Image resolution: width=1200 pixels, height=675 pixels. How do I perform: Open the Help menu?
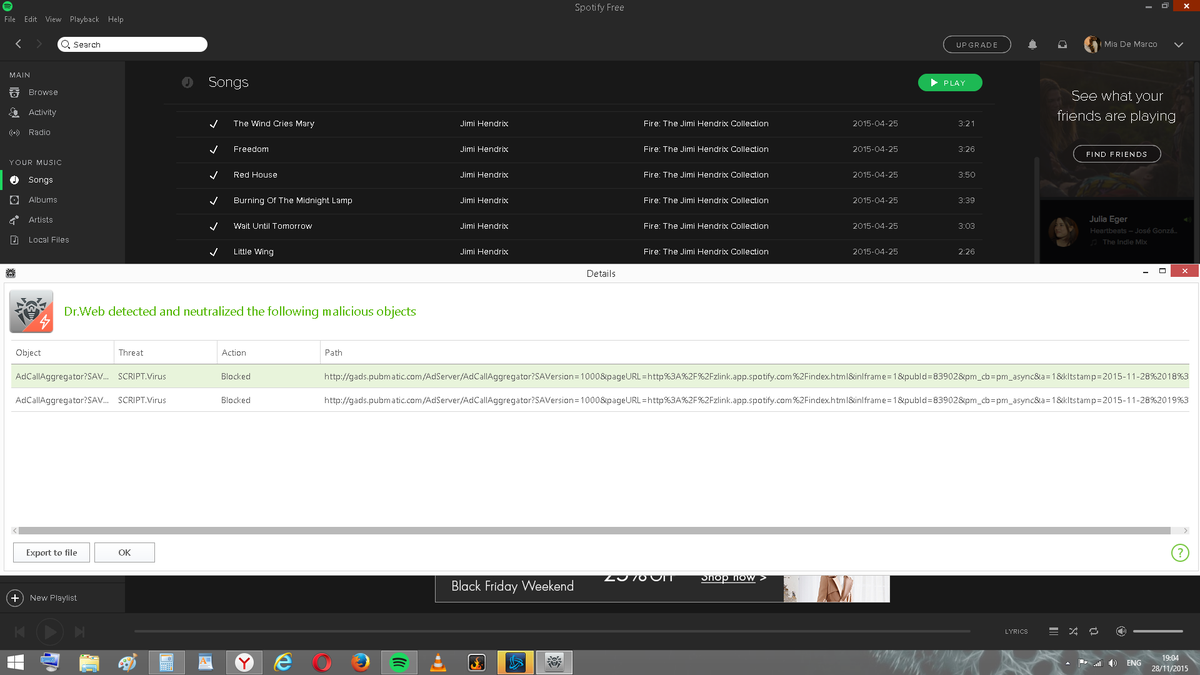(115, 19)
